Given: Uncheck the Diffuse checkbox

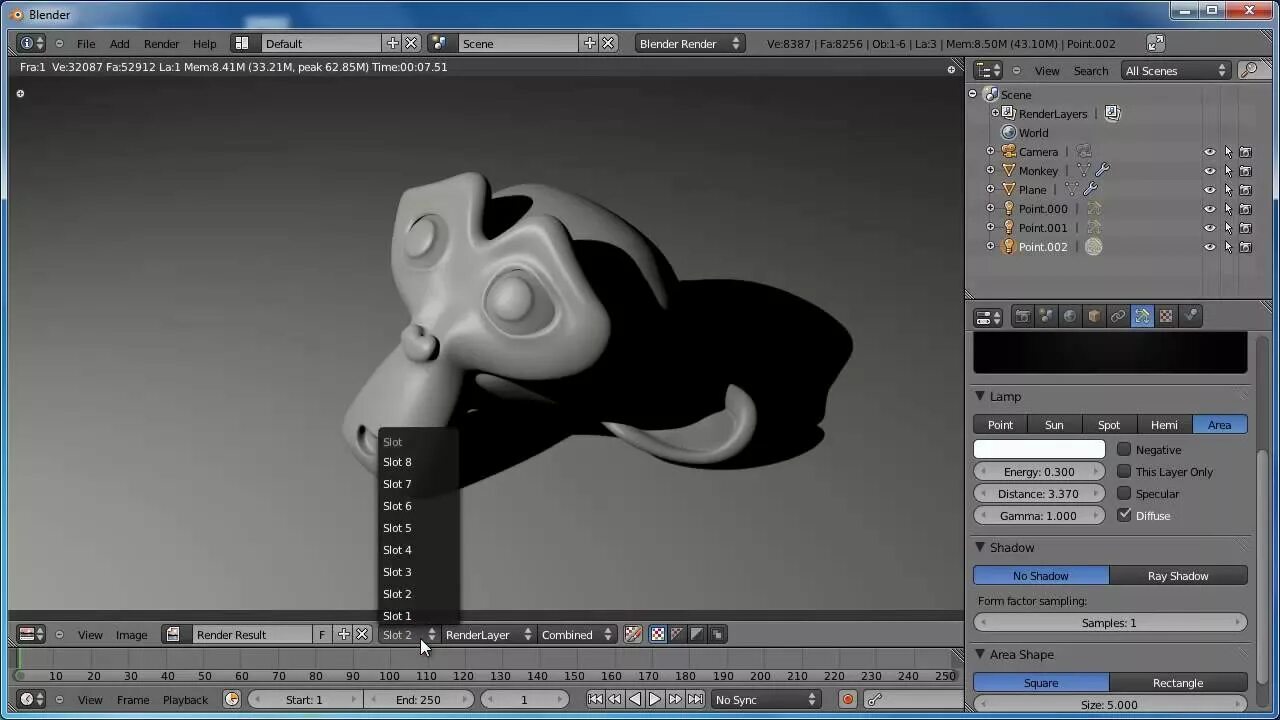Looking at the screenshot, I should coord(1124,515).
